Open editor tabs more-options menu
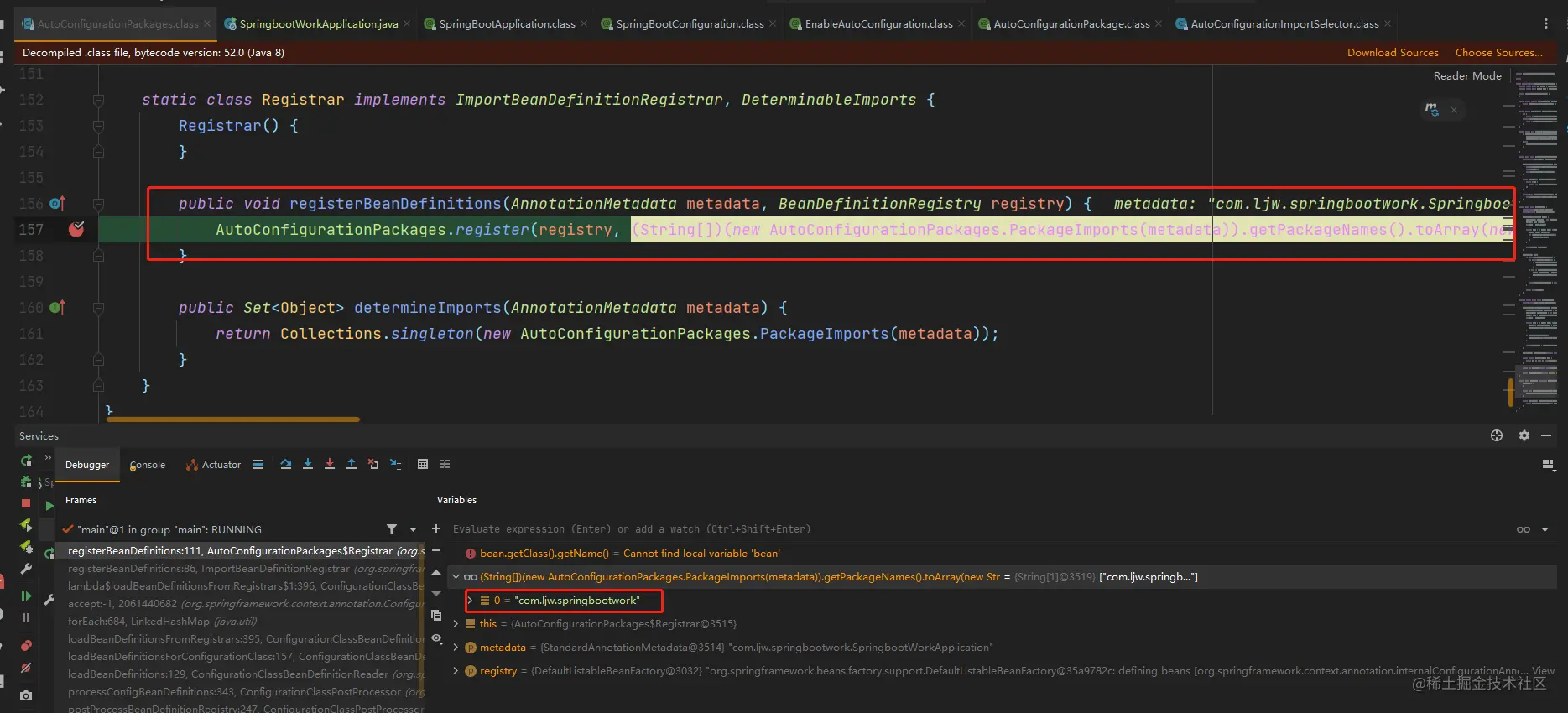 tap(1546, 24)
